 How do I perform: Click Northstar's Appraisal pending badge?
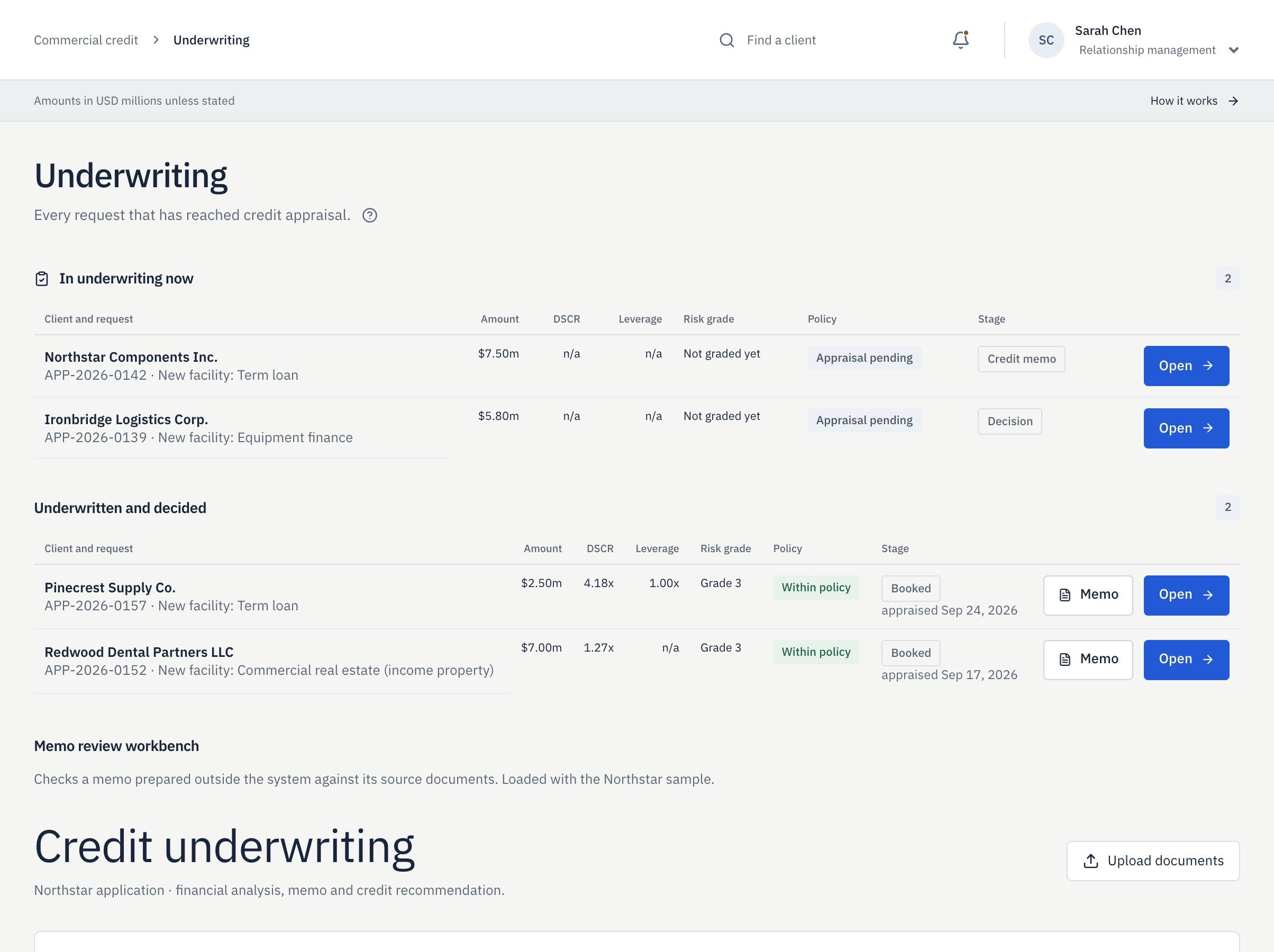(864, 358)
